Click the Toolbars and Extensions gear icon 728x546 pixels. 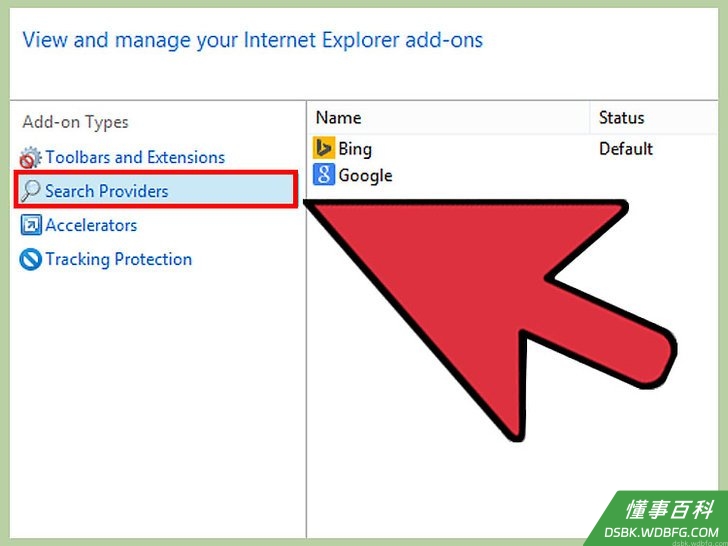point(31,157)
